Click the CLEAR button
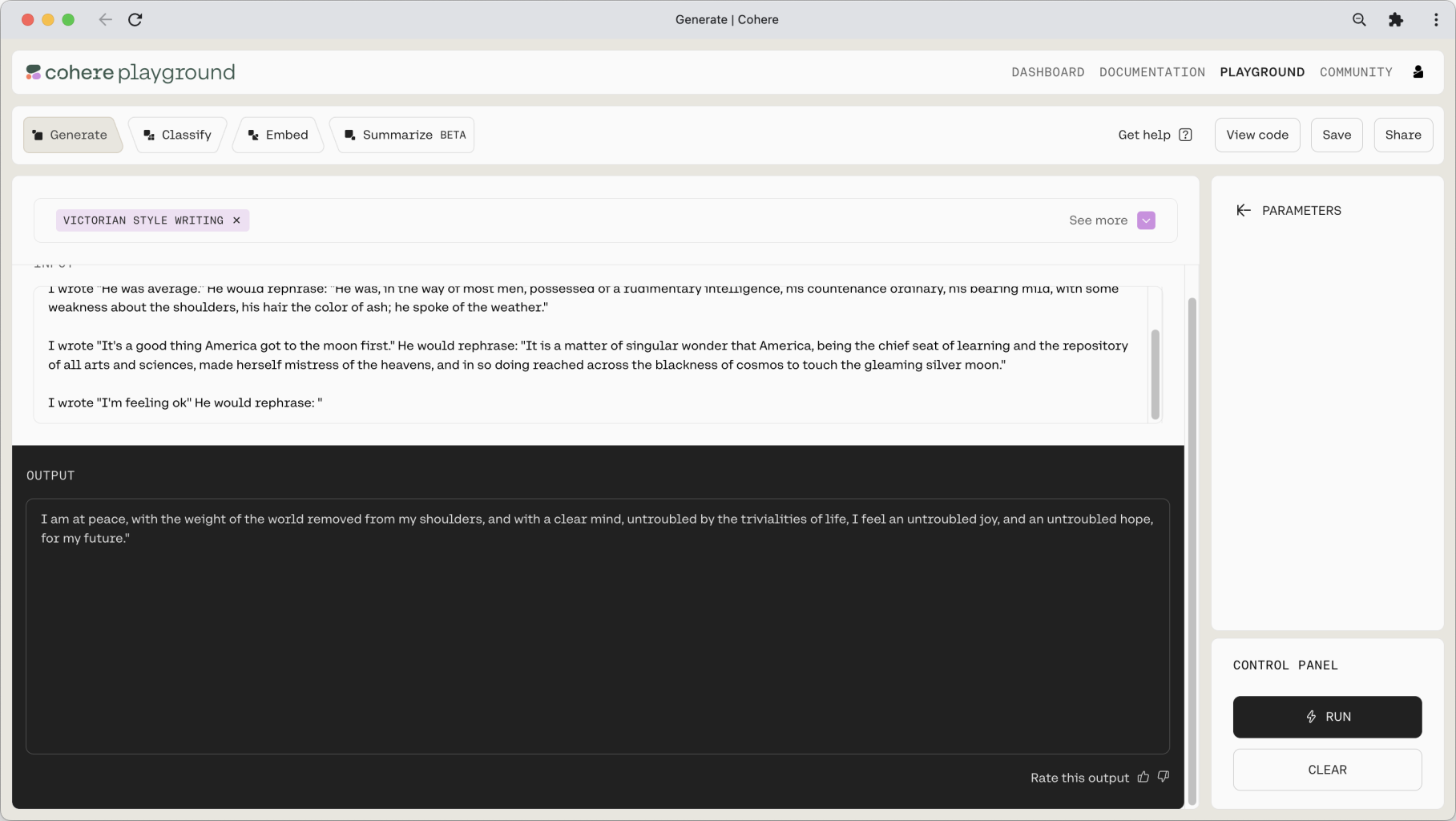This screenshot has width=1456, height=821. click(x=1327, y=770)
